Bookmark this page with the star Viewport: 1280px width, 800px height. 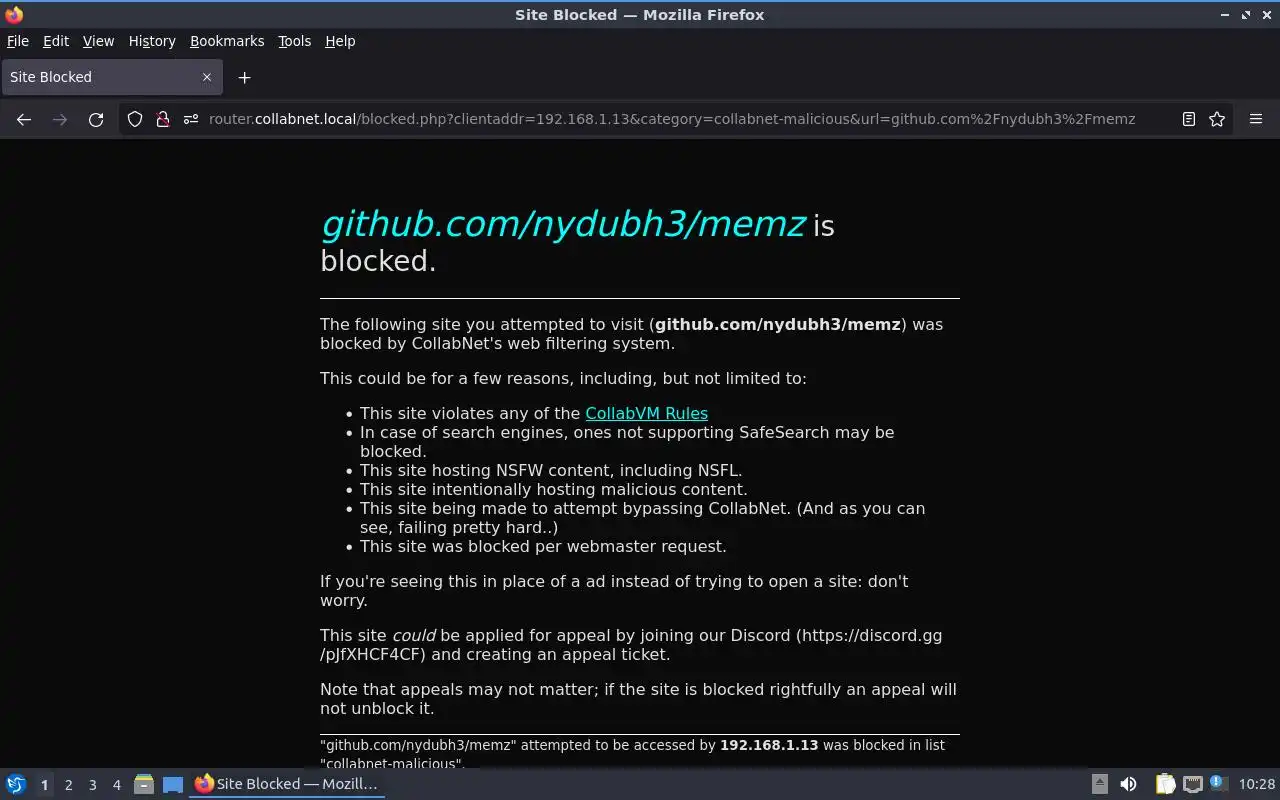(1217, 119)
